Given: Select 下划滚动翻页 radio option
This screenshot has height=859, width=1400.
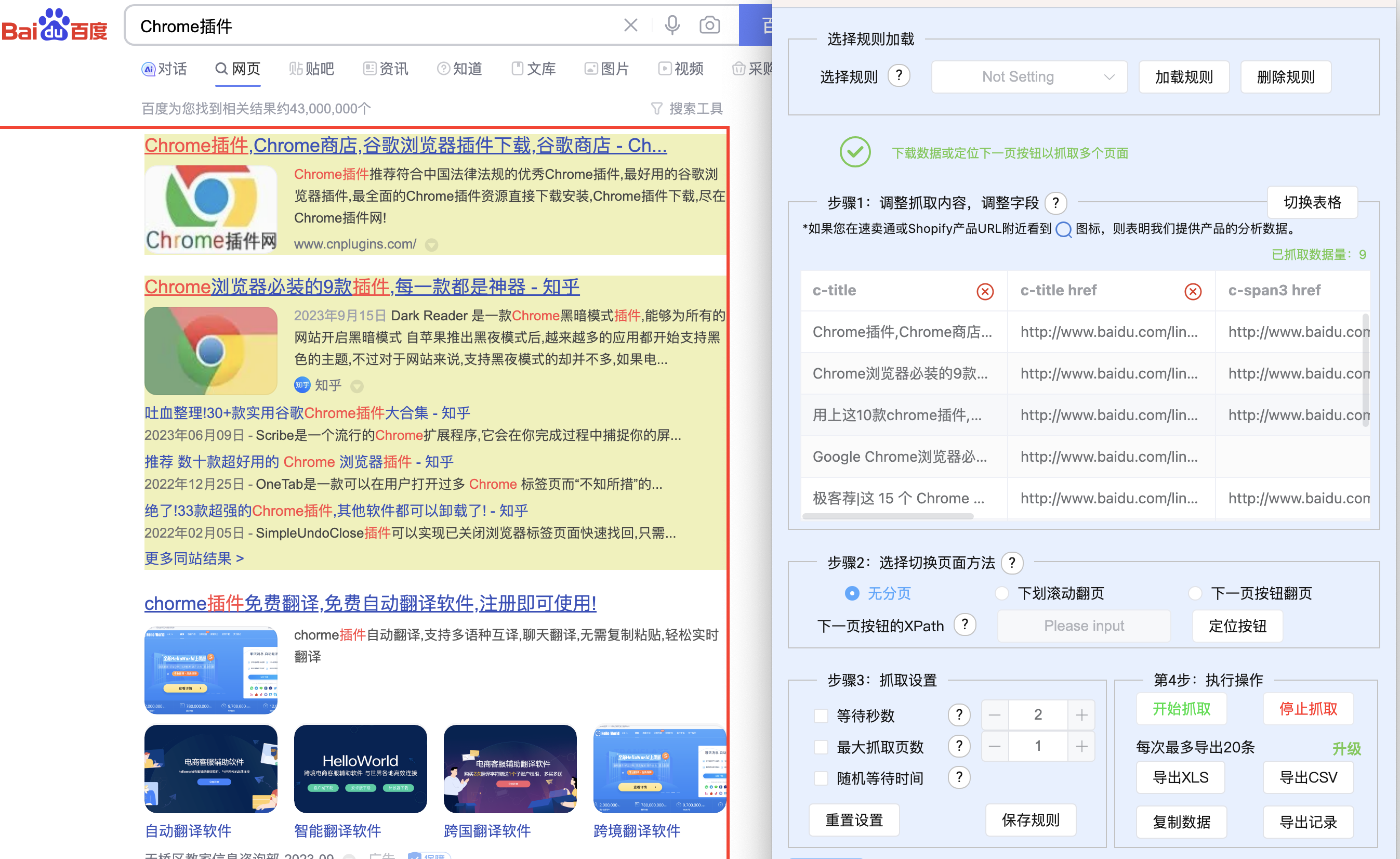Looking at the screenshot, I should point(1002,593).
